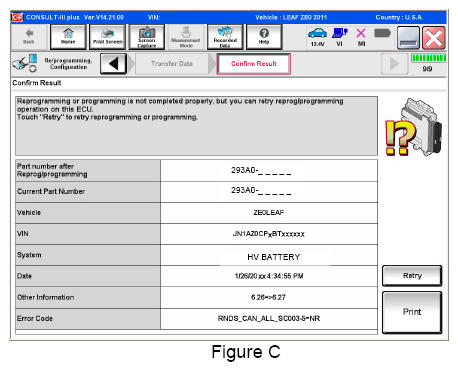Click the Print Screen toolbar button

[x=107, y=37]
